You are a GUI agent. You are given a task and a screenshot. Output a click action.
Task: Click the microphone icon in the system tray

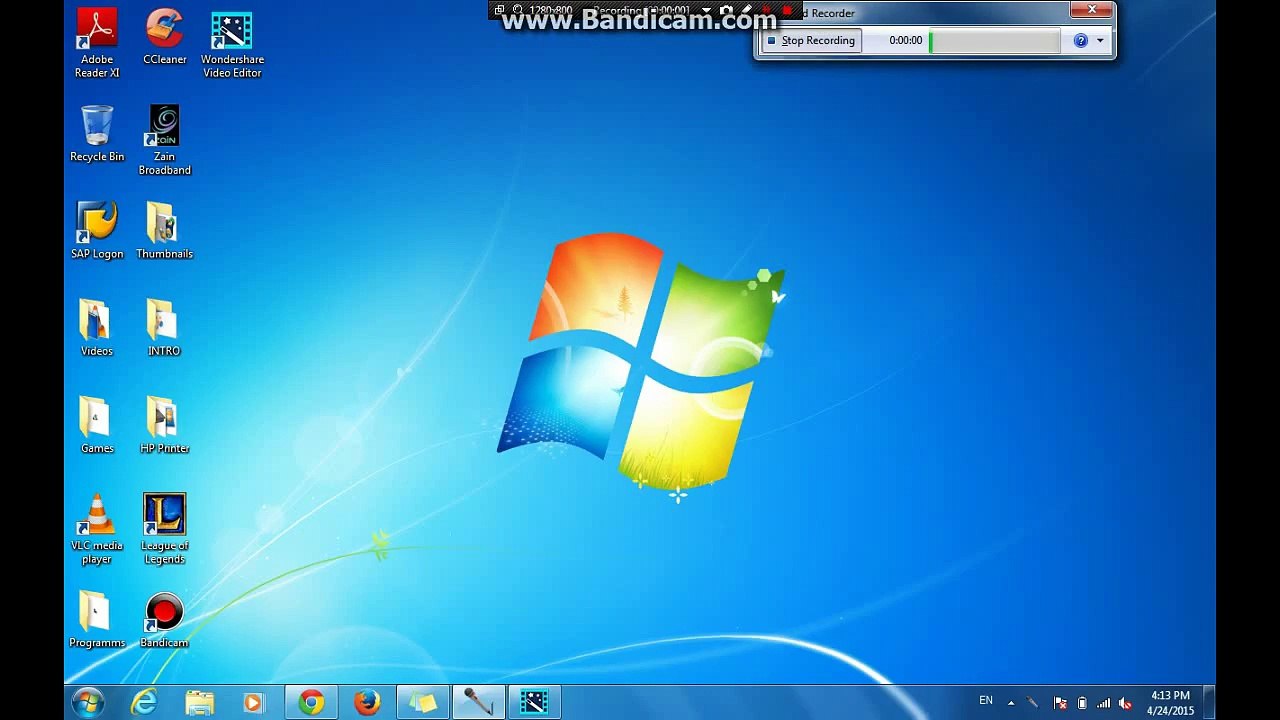(1033, 703)
